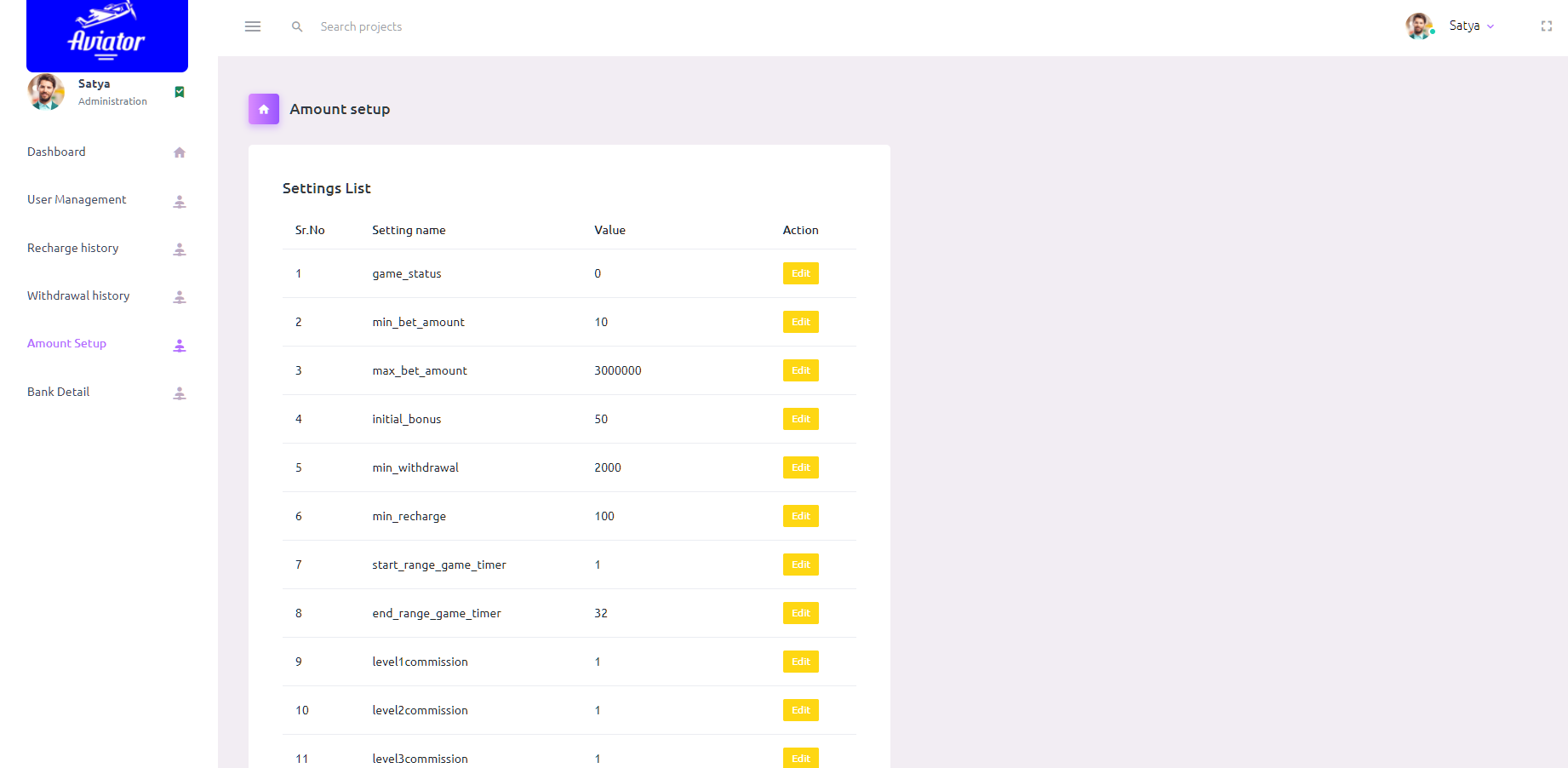Click the search magnifier icon
This screenshot has height=768, width=1568.
tap(297, 27)
